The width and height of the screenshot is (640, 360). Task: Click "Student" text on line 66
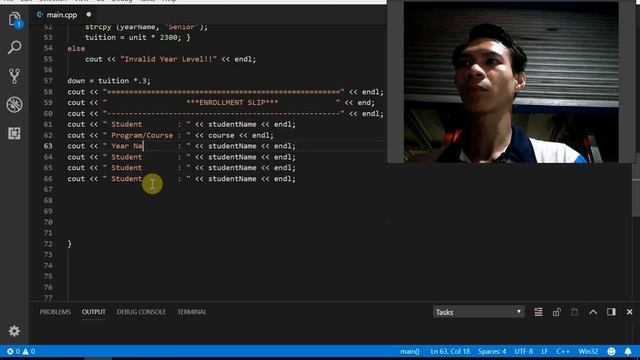coord(127,179)
